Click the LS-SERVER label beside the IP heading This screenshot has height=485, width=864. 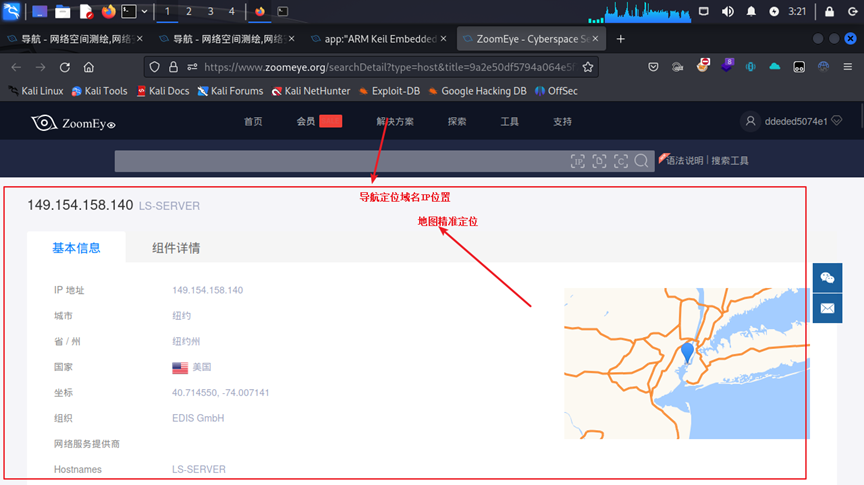point(169,206)
